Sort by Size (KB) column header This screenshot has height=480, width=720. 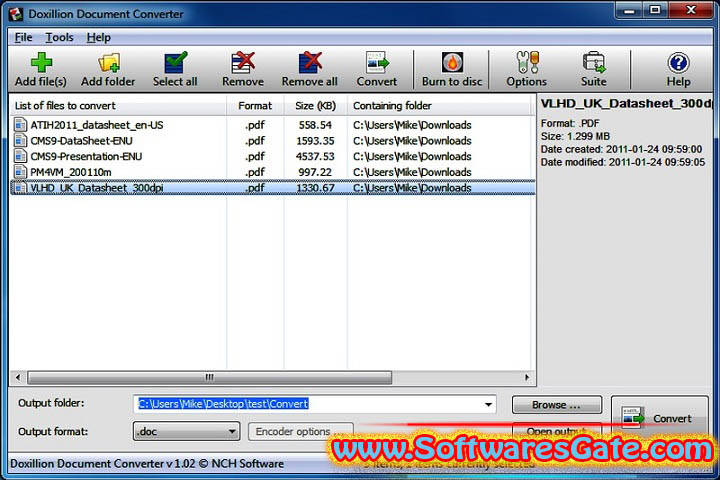[315, 106]
